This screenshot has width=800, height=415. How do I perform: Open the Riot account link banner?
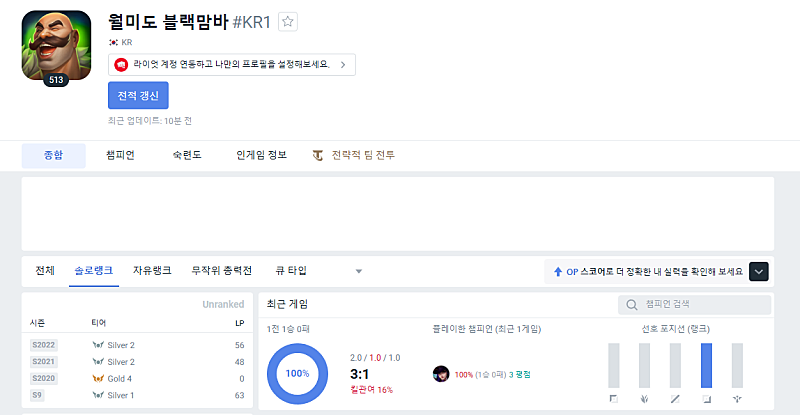click(x=231, y=65)
